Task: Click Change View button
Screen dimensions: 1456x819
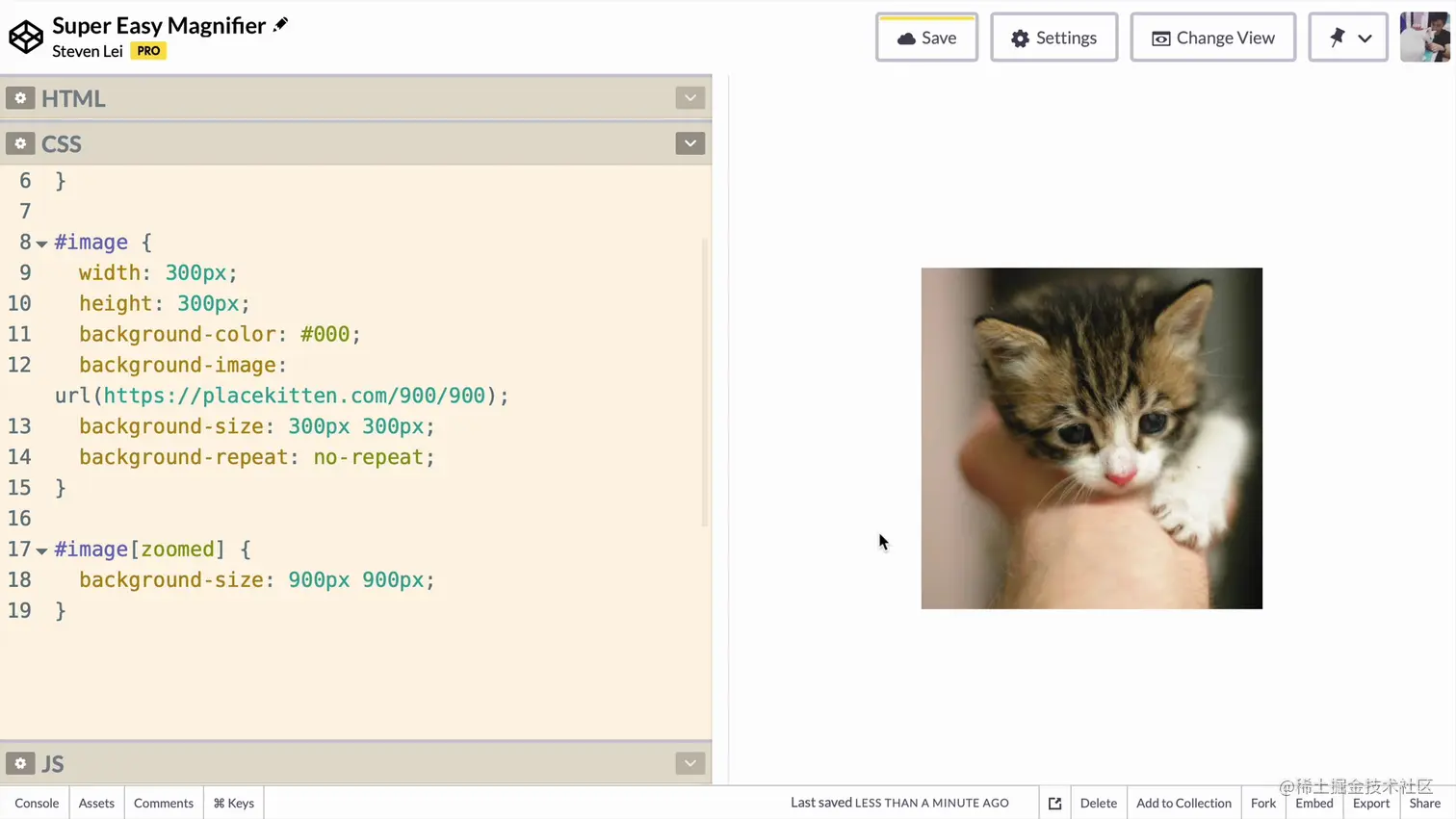Action: click(1212, 38)
